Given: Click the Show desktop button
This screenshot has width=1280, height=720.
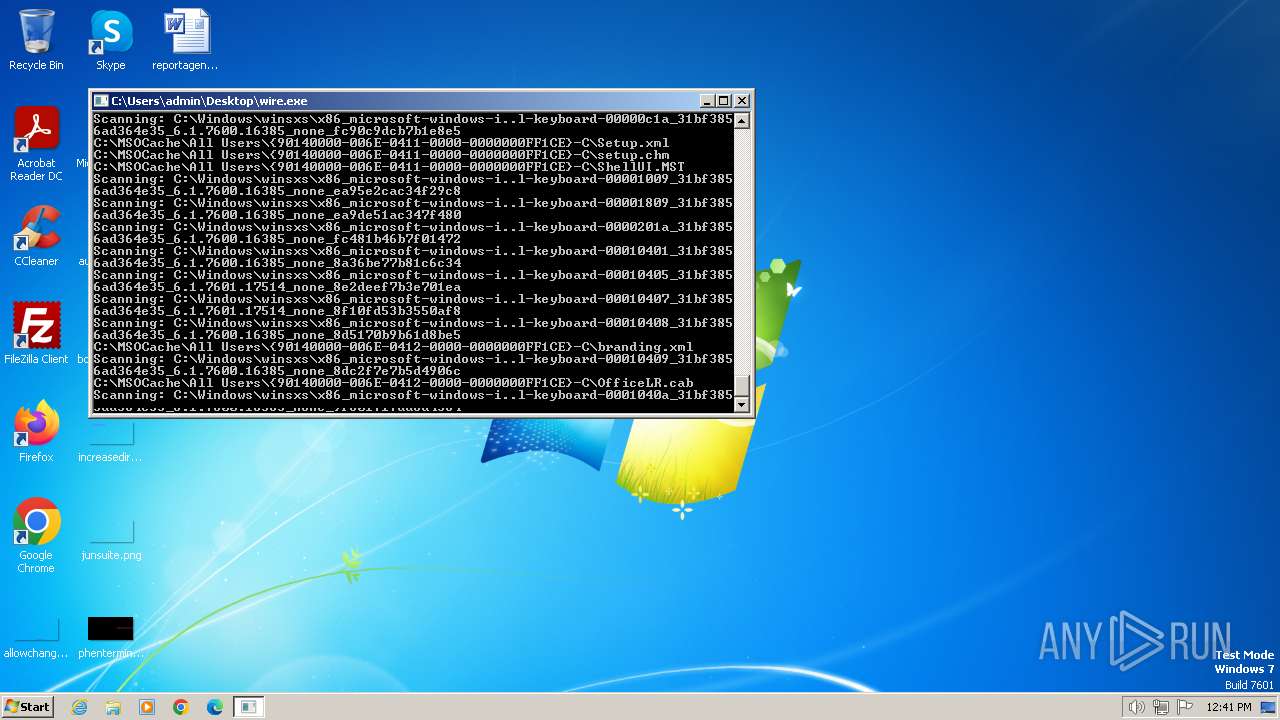Looking at the screenshot, I should pos(1270,707).
